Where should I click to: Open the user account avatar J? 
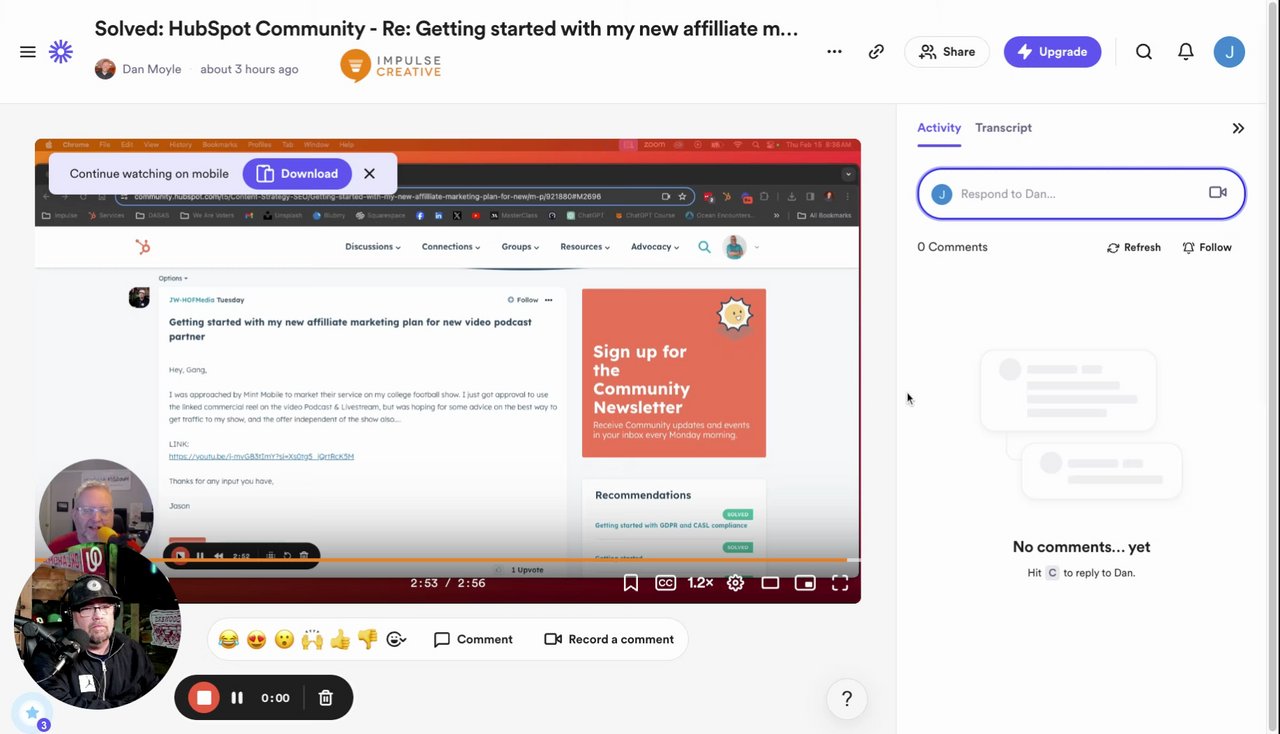1229,52
